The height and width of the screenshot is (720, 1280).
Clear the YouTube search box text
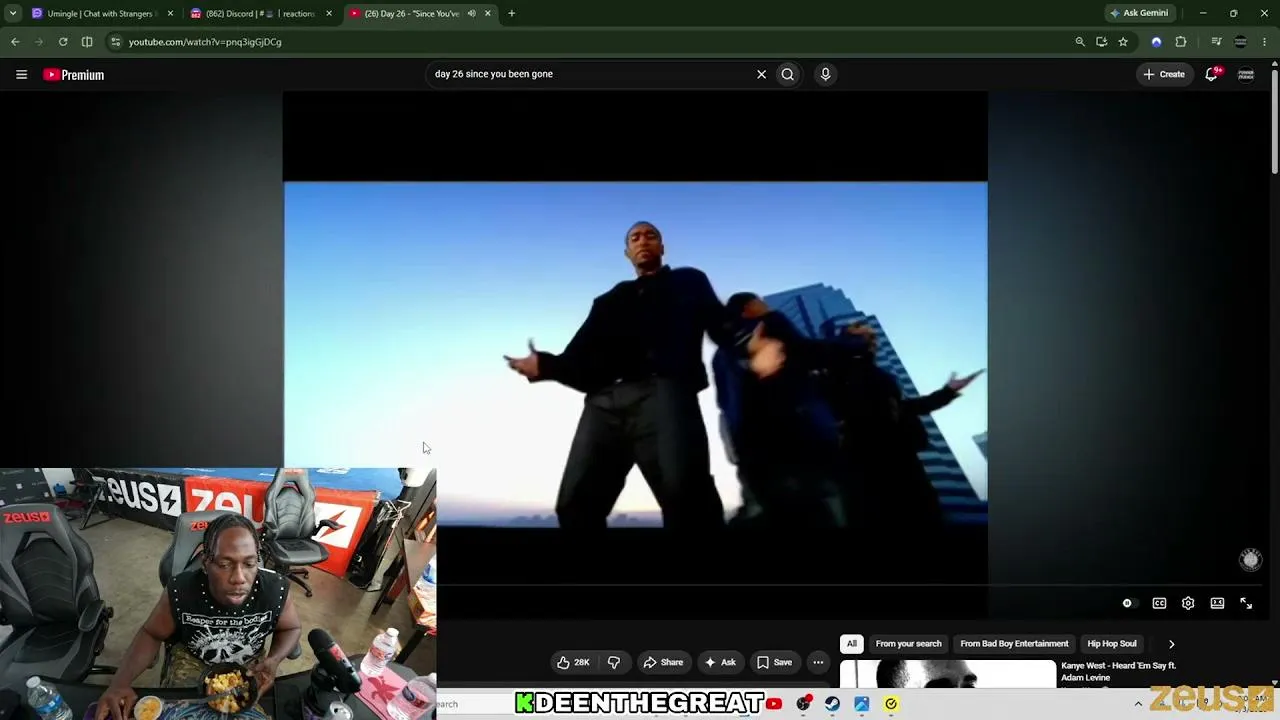pos(761,74)
